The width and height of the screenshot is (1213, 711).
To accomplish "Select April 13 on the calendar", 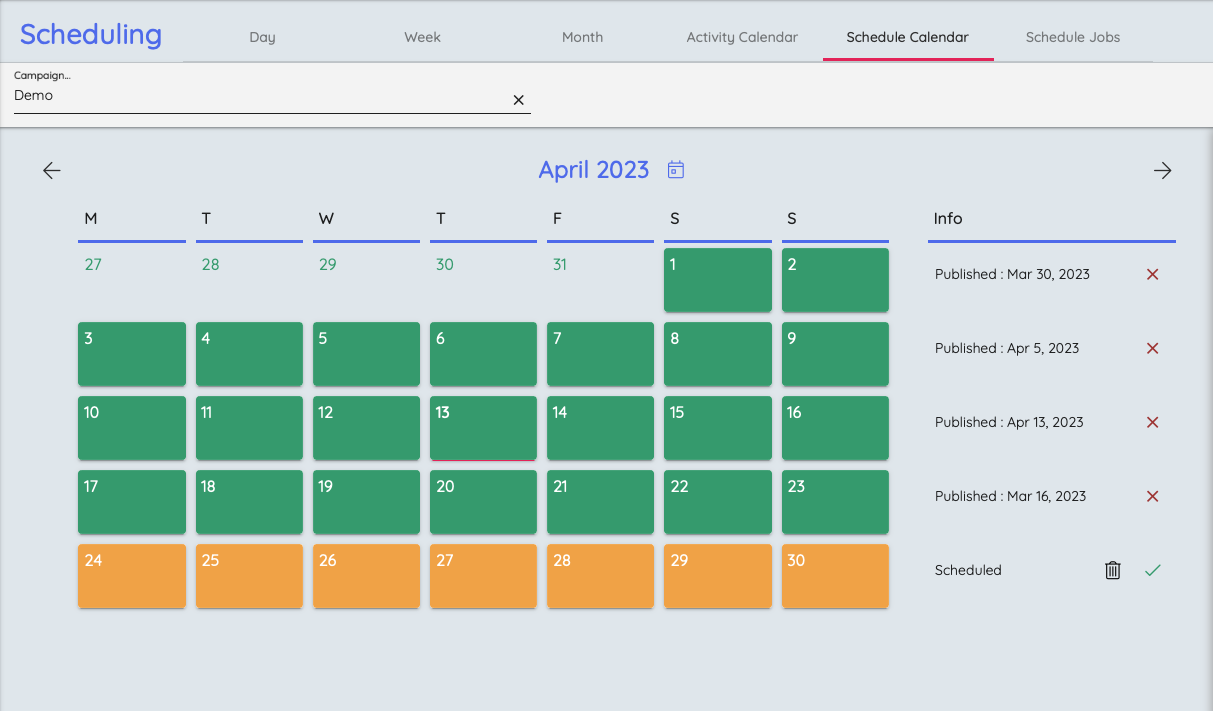I will 483,428.
